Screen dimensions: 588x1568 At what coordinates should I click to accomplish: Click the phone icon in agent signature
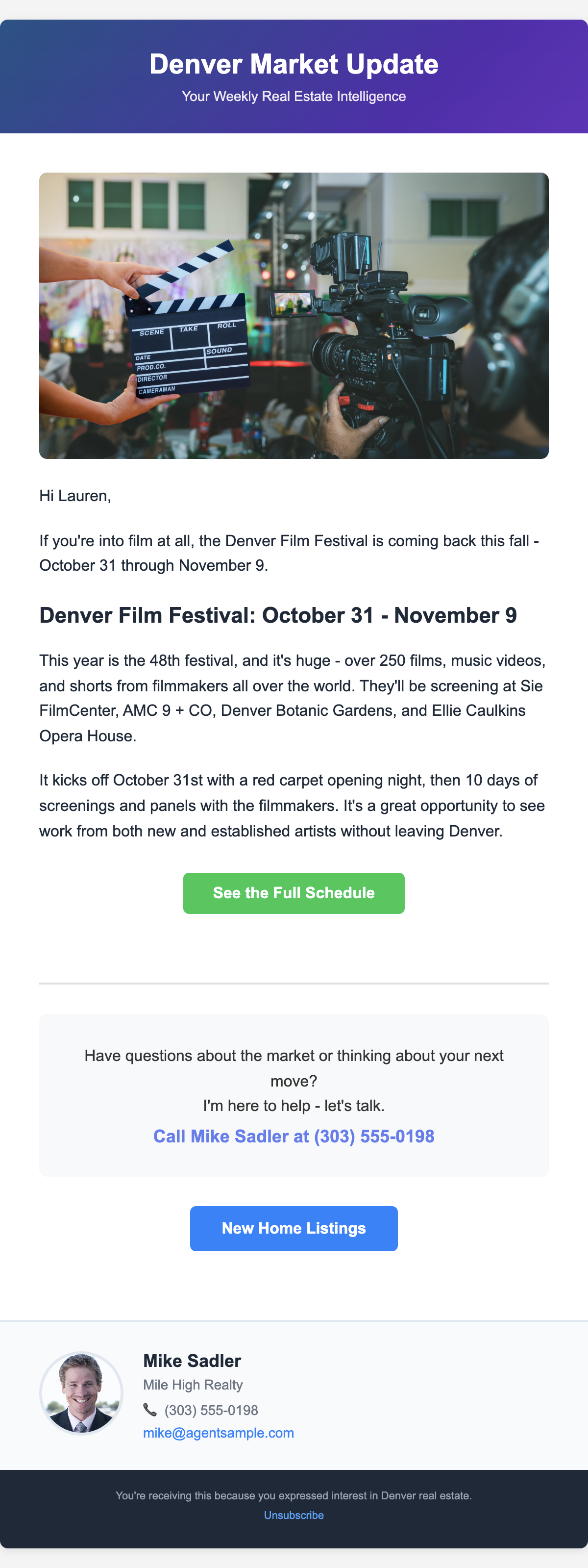point(149,1410)
